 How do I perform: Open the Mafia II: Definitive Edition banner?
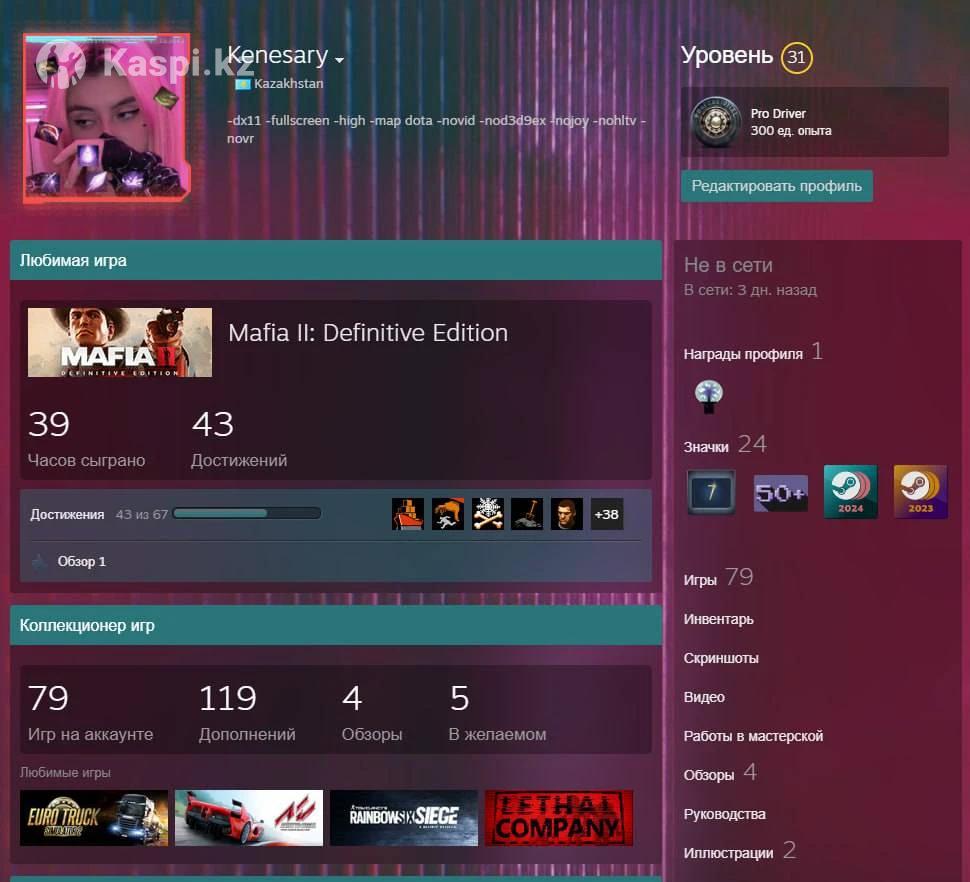120,342
